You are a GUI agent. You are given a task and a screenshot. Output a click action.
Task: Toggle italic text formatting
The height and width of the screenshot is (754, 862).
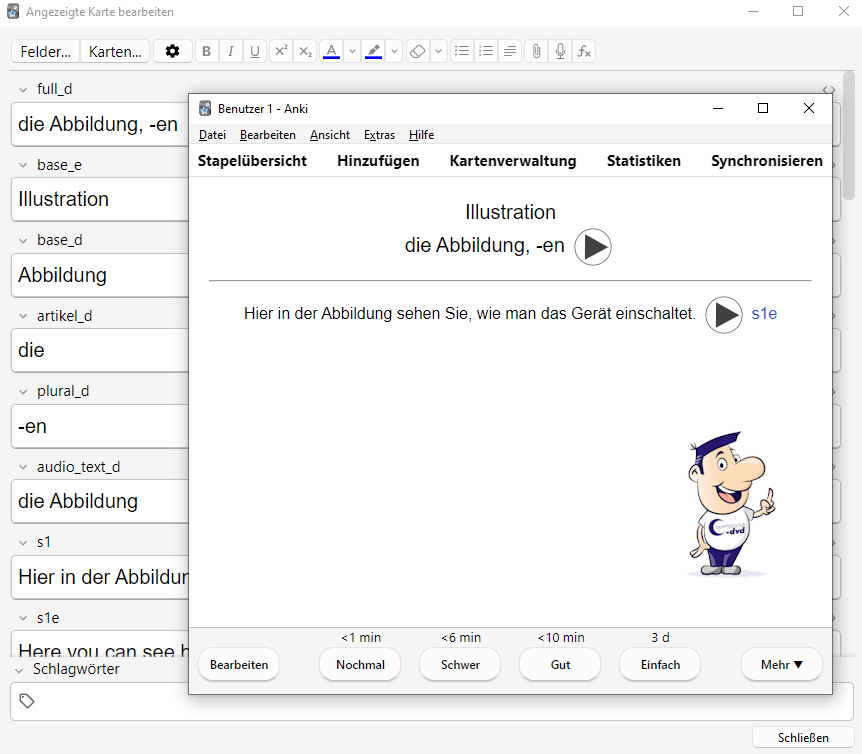[231, 51]
